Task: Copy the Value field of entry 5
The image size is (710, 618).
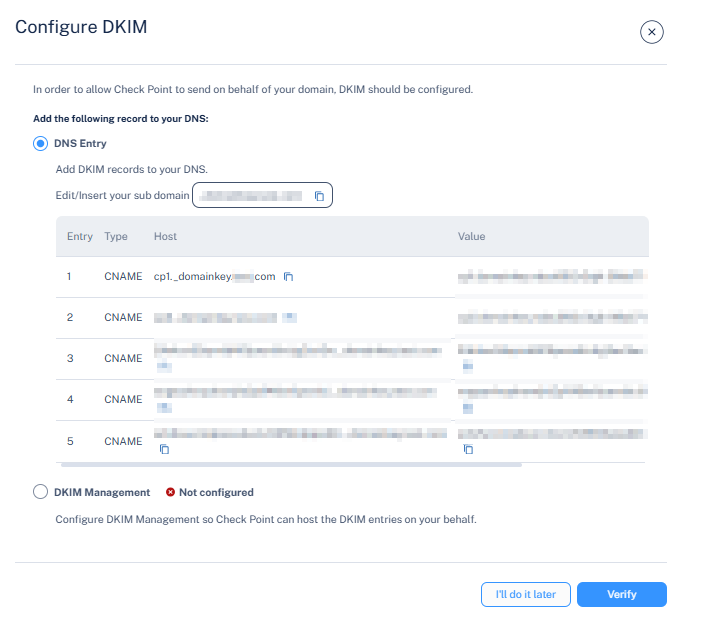Action: [x=467, y=450]
